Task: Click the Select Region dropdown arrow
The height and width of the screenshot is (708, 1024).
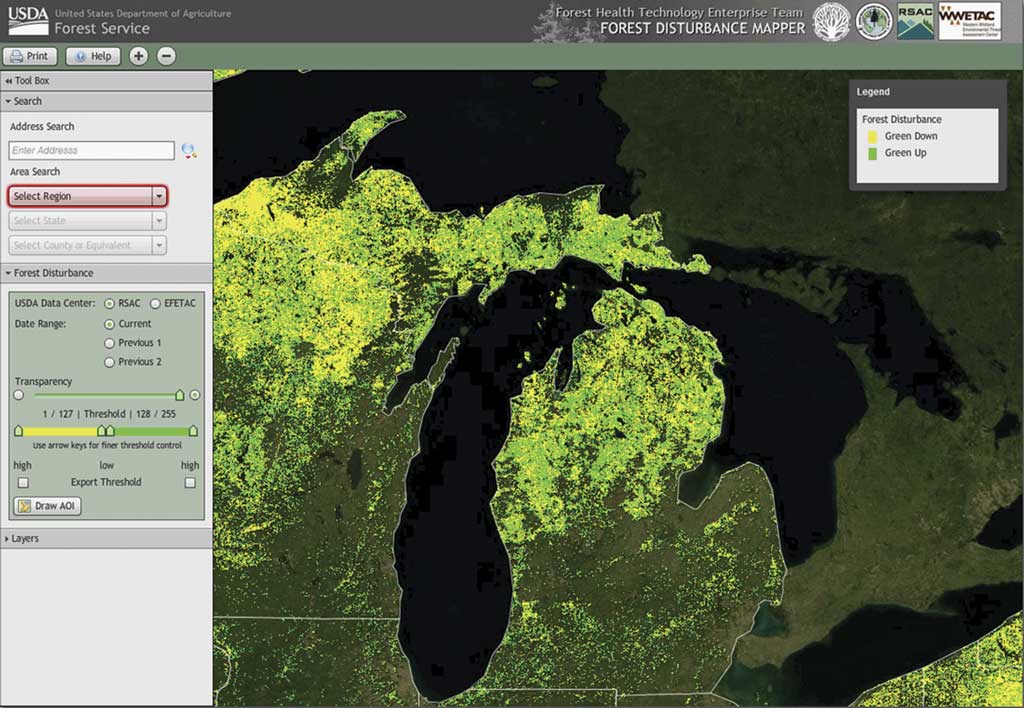Action: pyautogui.click(x=159, y=196)
